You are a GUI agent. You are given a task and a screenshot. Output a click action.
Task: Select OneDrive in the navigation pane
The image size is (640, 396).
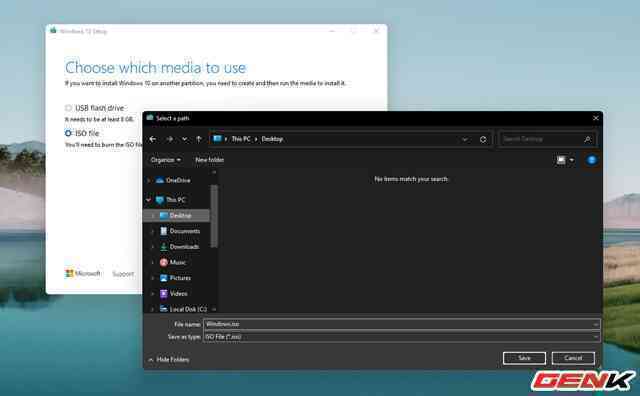coord(178,180)
